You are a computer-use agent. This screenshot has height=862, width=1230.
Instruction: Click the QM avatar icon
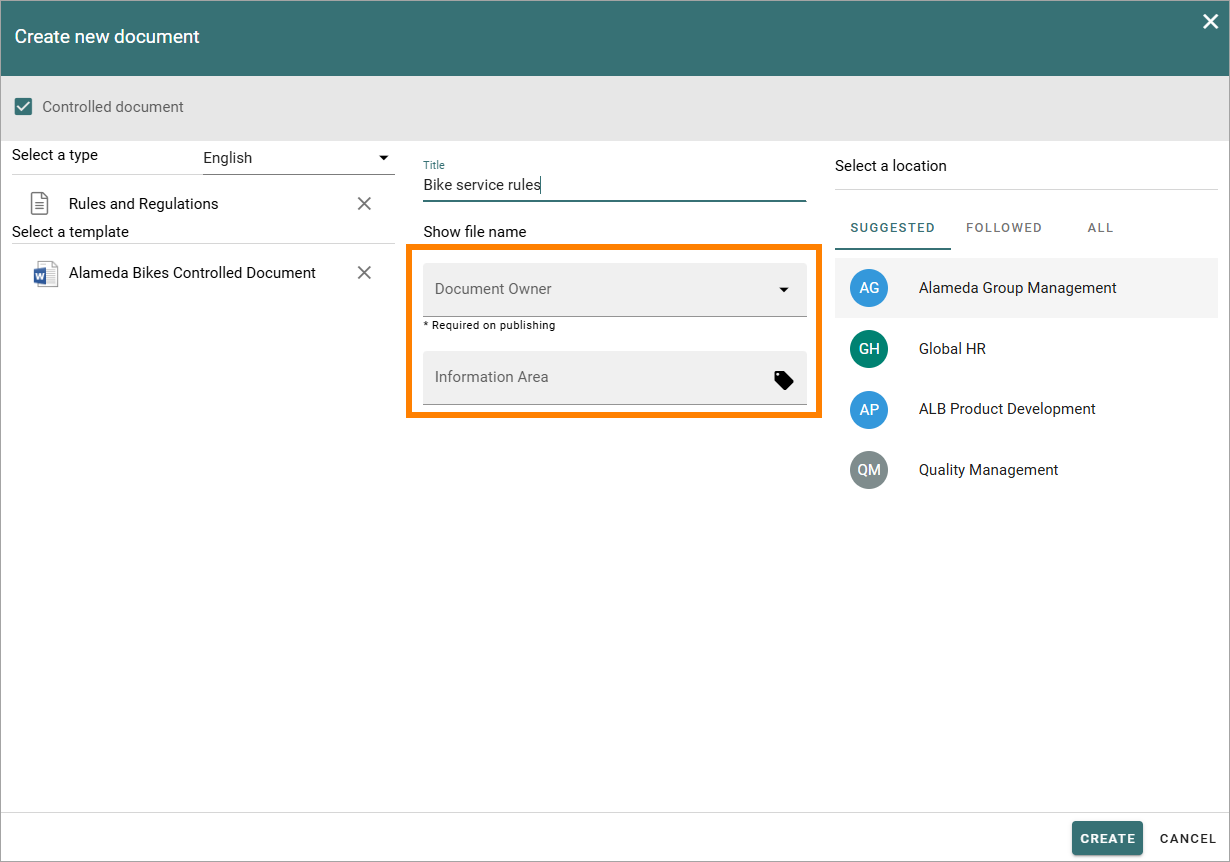[869, 470]
